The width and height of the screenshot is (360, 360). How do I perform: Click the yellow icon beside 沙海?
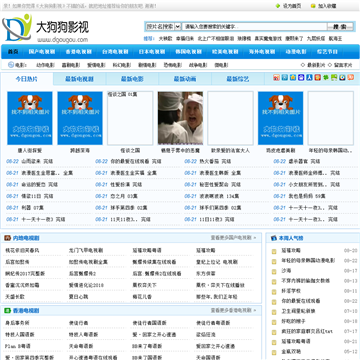pos(274,272)
